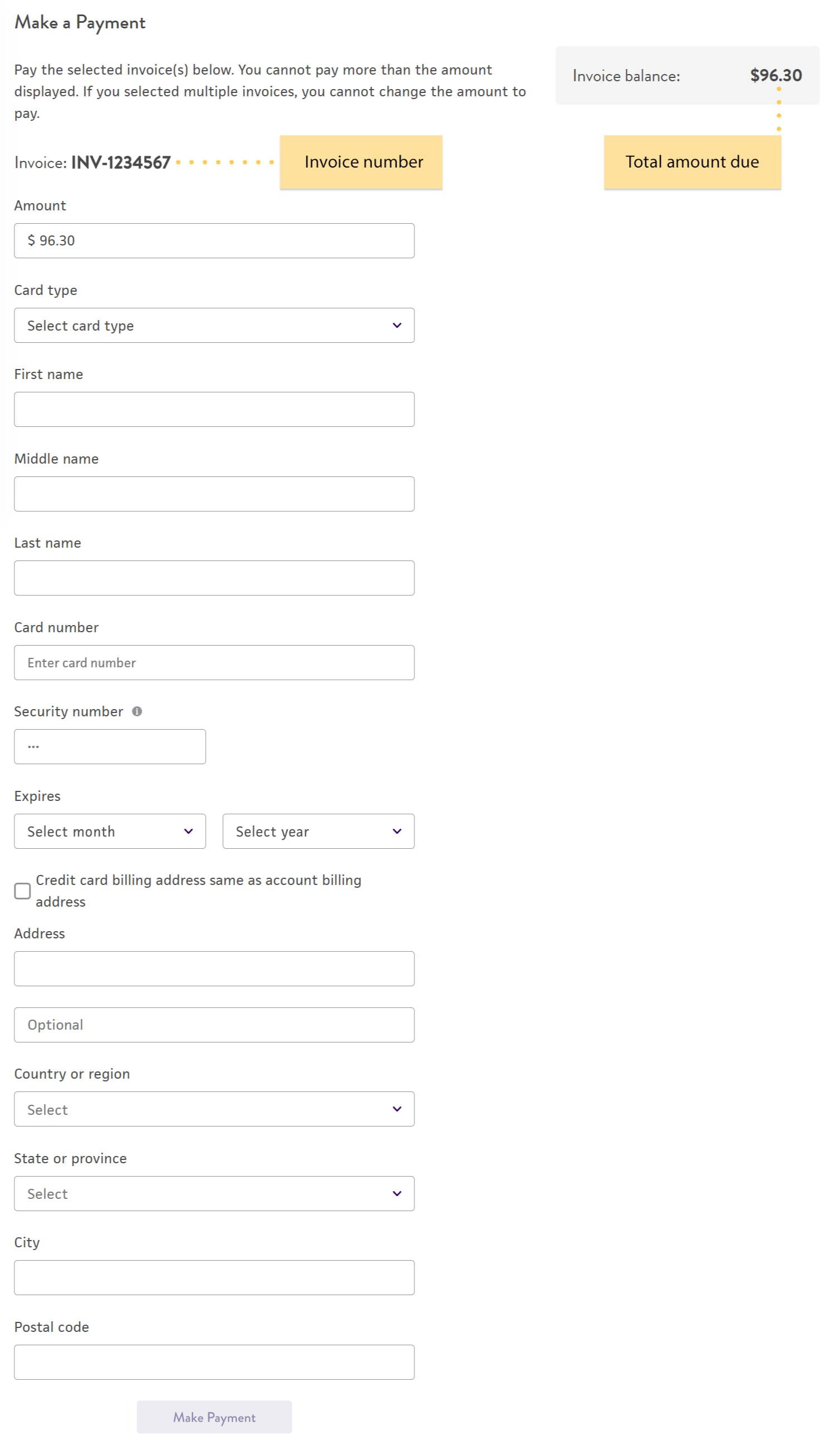This screenshot has width=830, height=1456.
Task: Click into the Middle name field
Action: 214,494
